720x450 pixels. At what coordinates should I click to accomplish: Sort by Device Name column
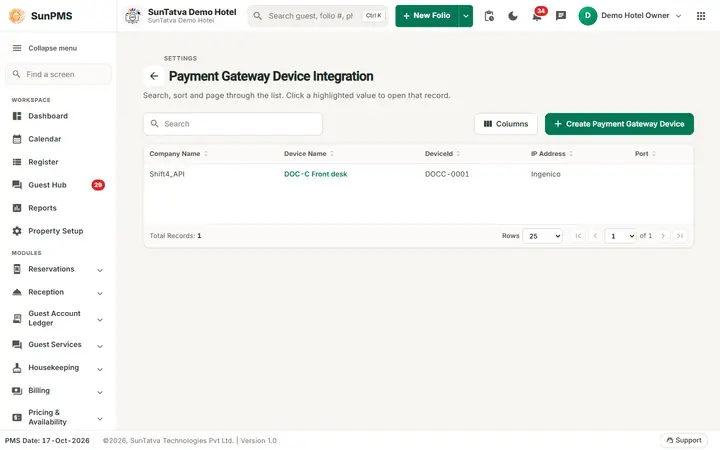(x=309, y=154)
